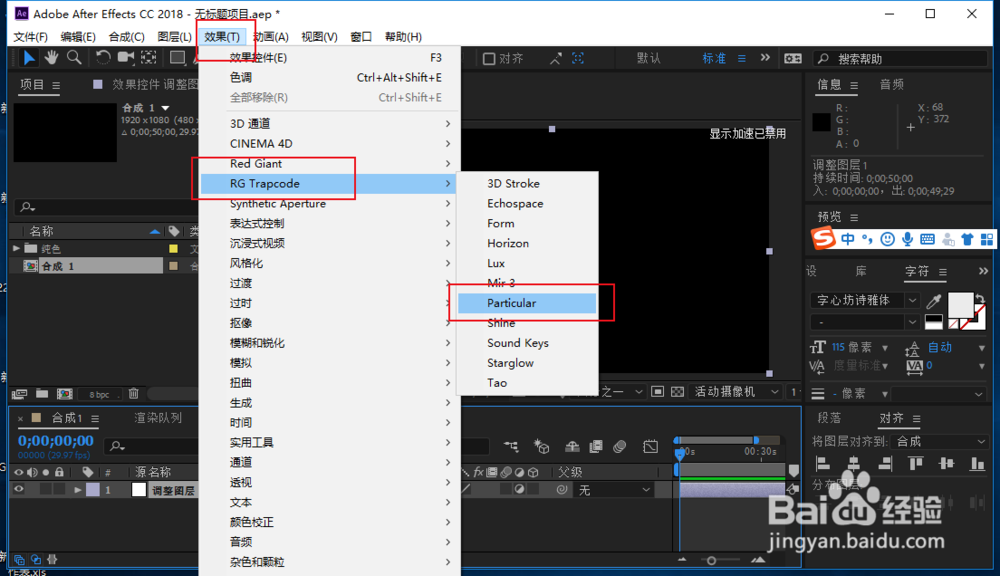Click the Draft 3D icon in timeline
The image size is (1000, 576).
(541, 447)
